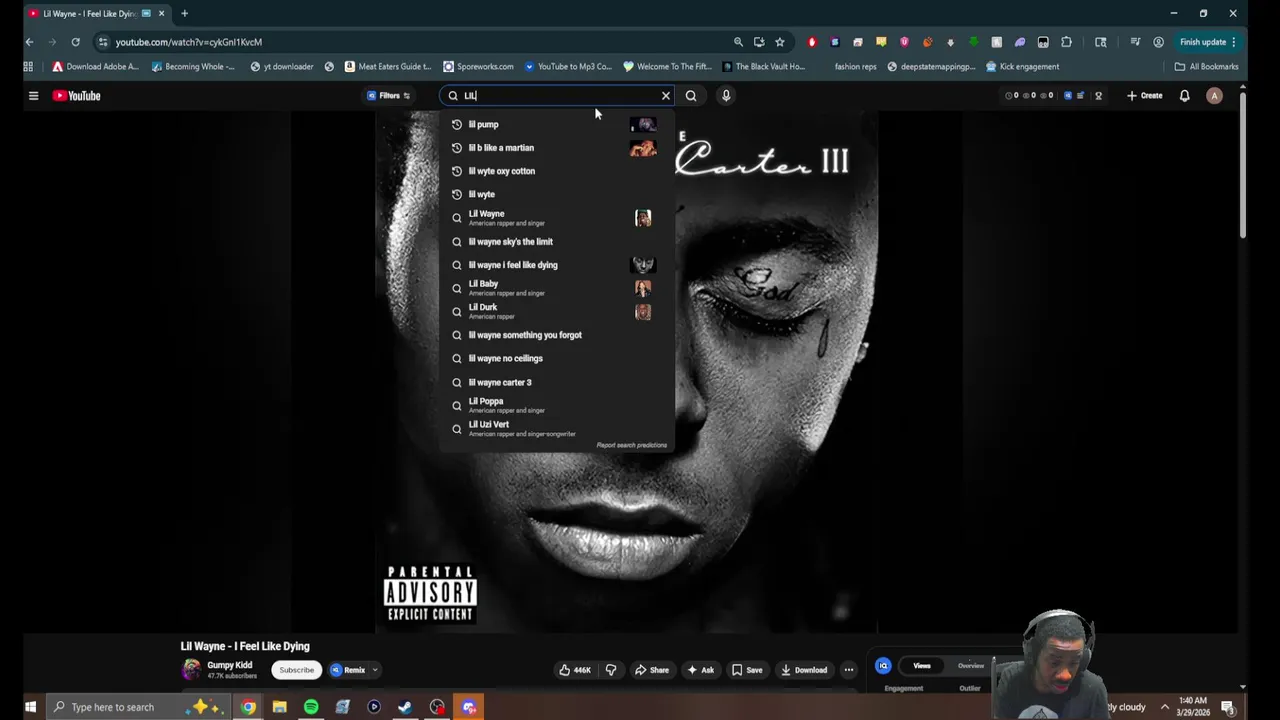Choose 'lil wayne carter 3' suggestion
The height and width of the screenshot is (720, 1280).
click(x=556, y=382)
